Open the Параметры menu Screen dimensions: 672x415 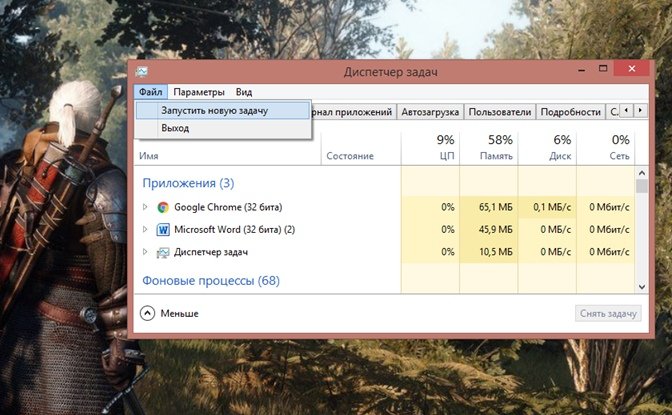click(199, 92)
